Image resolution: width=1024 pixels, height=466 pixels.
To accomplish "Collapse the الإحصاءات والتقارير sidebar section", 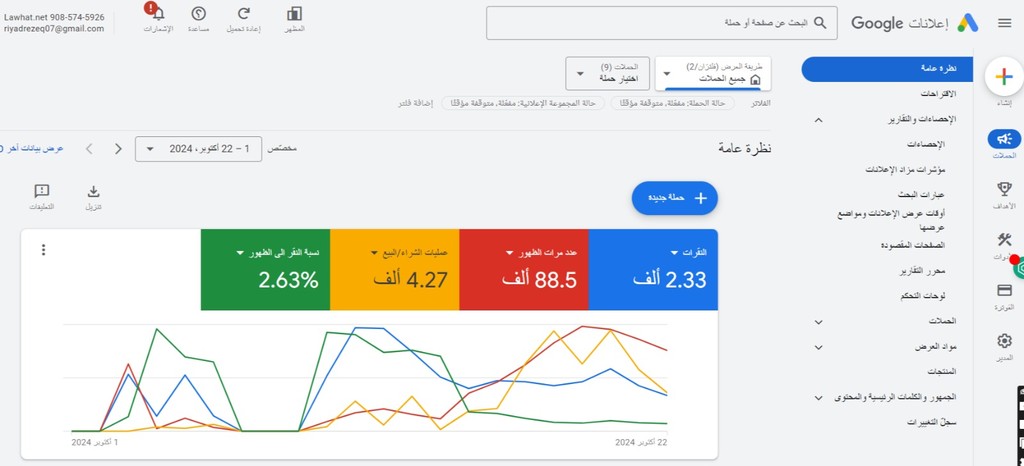I will point(819,119).
